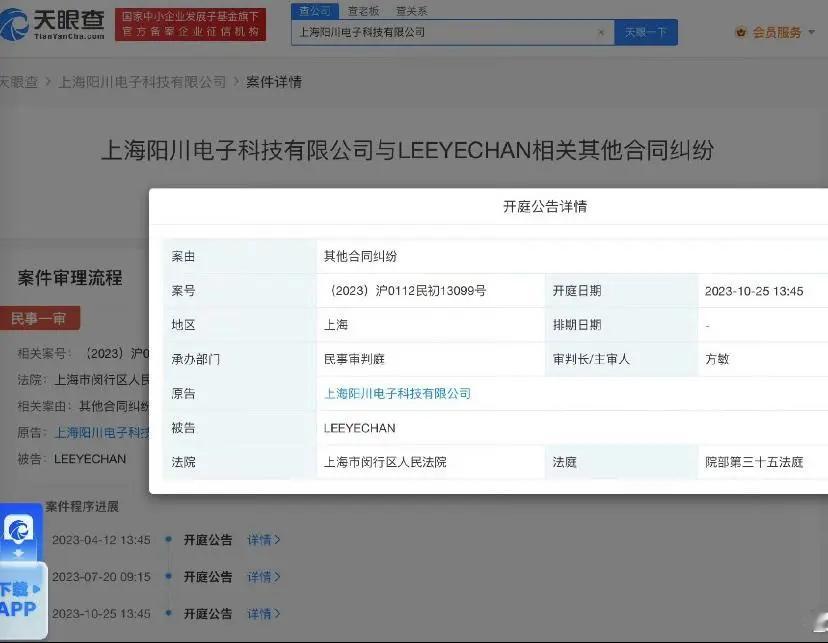828x643 pixels.
Task: Open the red official credit agency banner
Action: pyautogui.click(x=190, y=24)
